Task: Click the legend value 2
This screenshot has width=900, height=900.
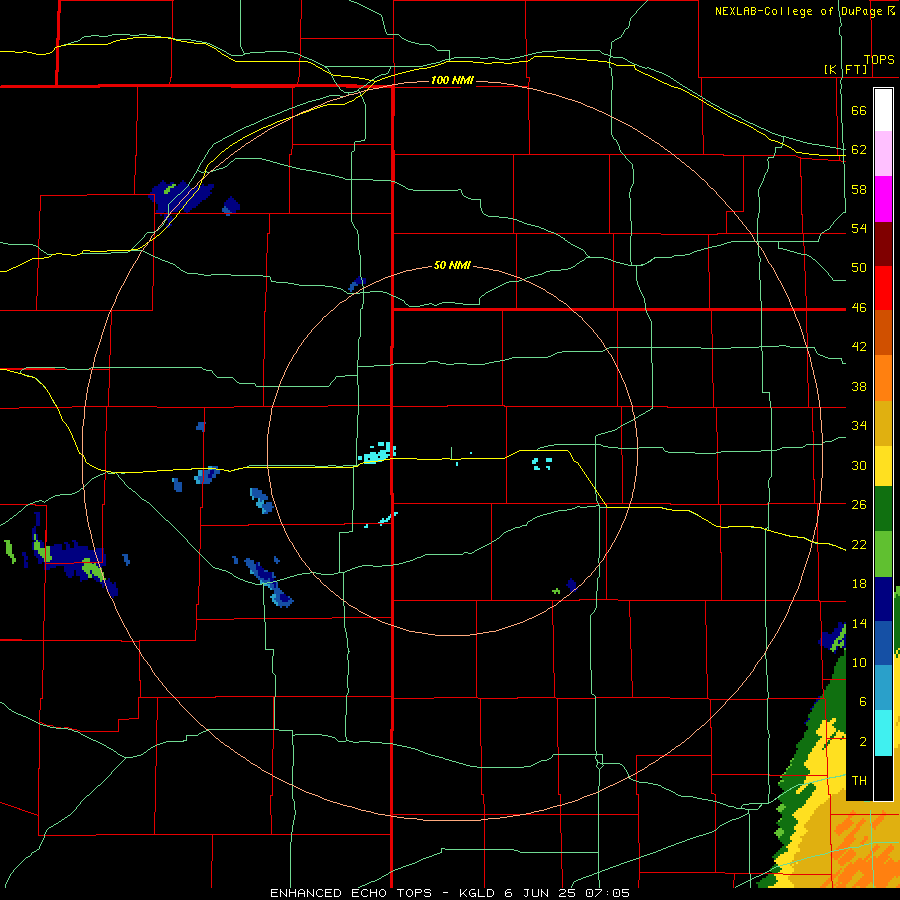Action: coord(863,742)
